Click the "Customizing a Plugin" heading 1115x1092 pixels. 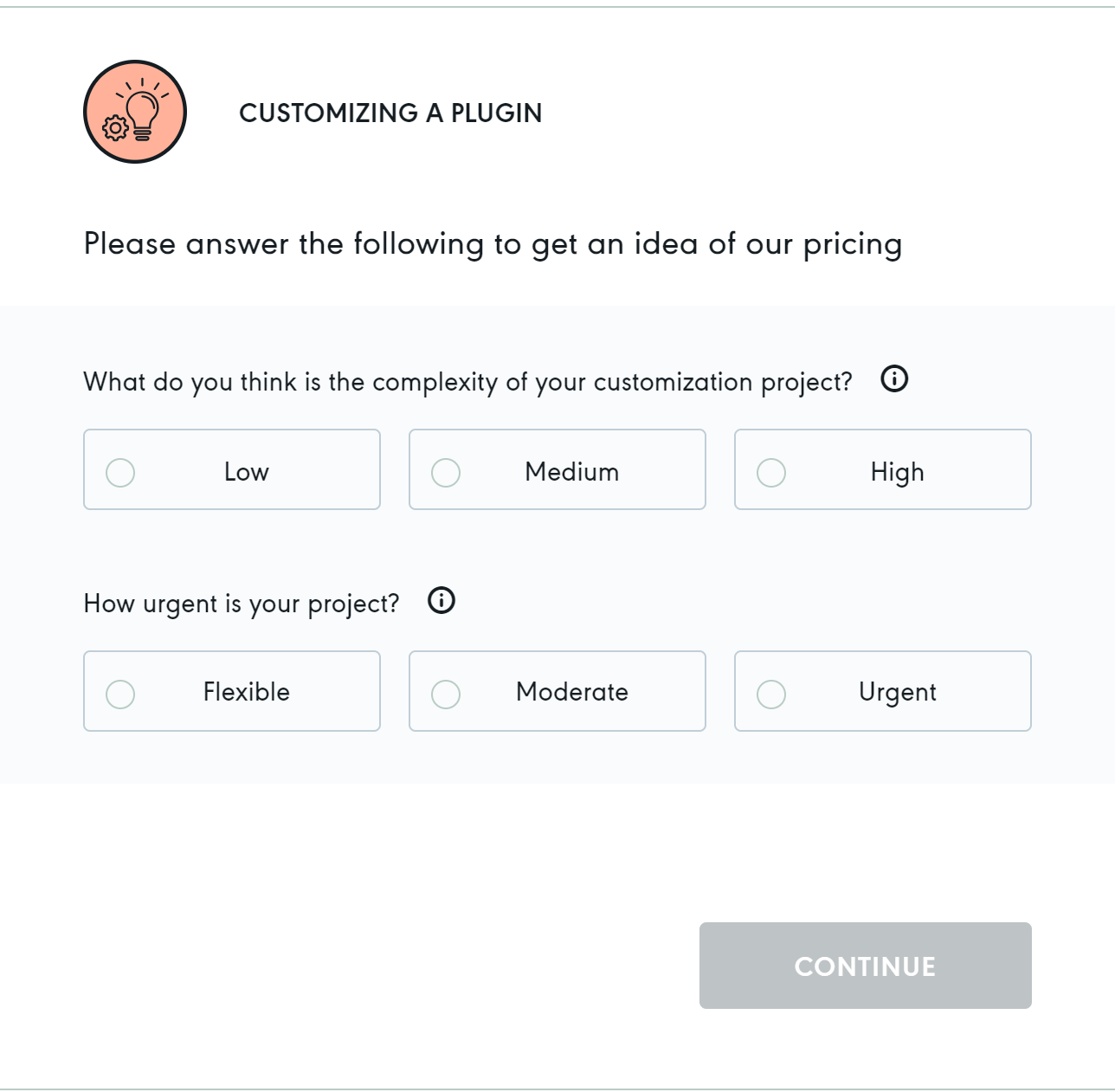pyautogui.click(x=390, y=113)
